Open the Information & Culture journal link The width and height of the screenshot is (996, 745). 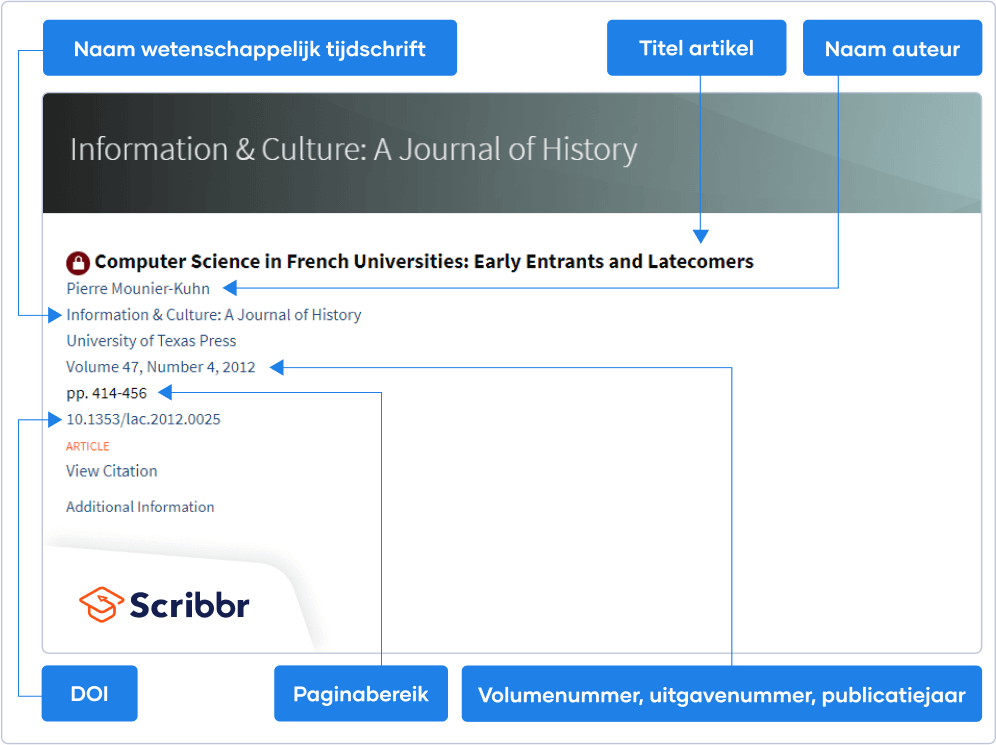click(213, 315)
